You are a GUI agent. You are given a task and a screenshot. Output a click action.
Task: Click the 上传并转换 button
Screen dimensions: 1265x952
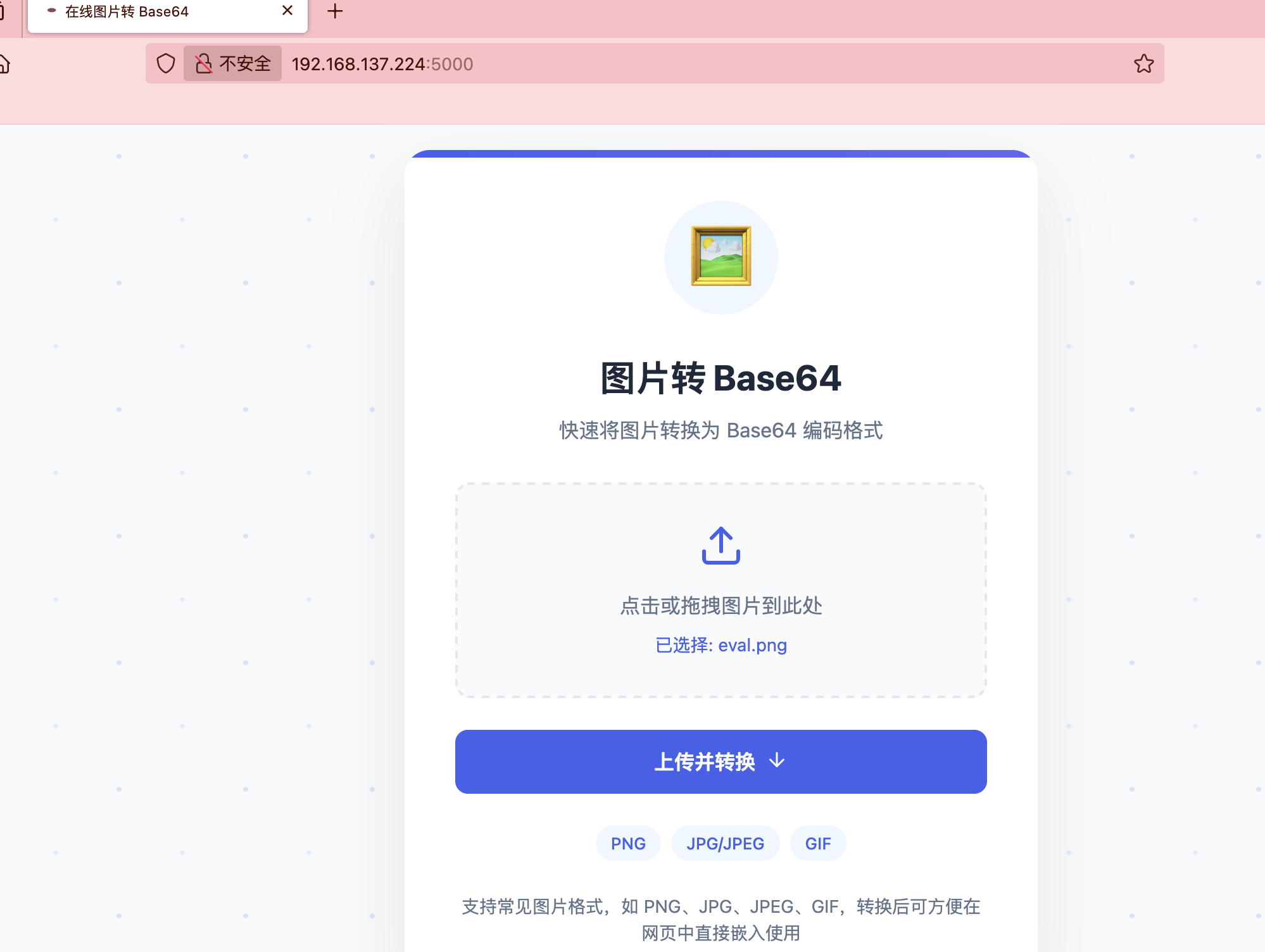[x=721, y=761]
